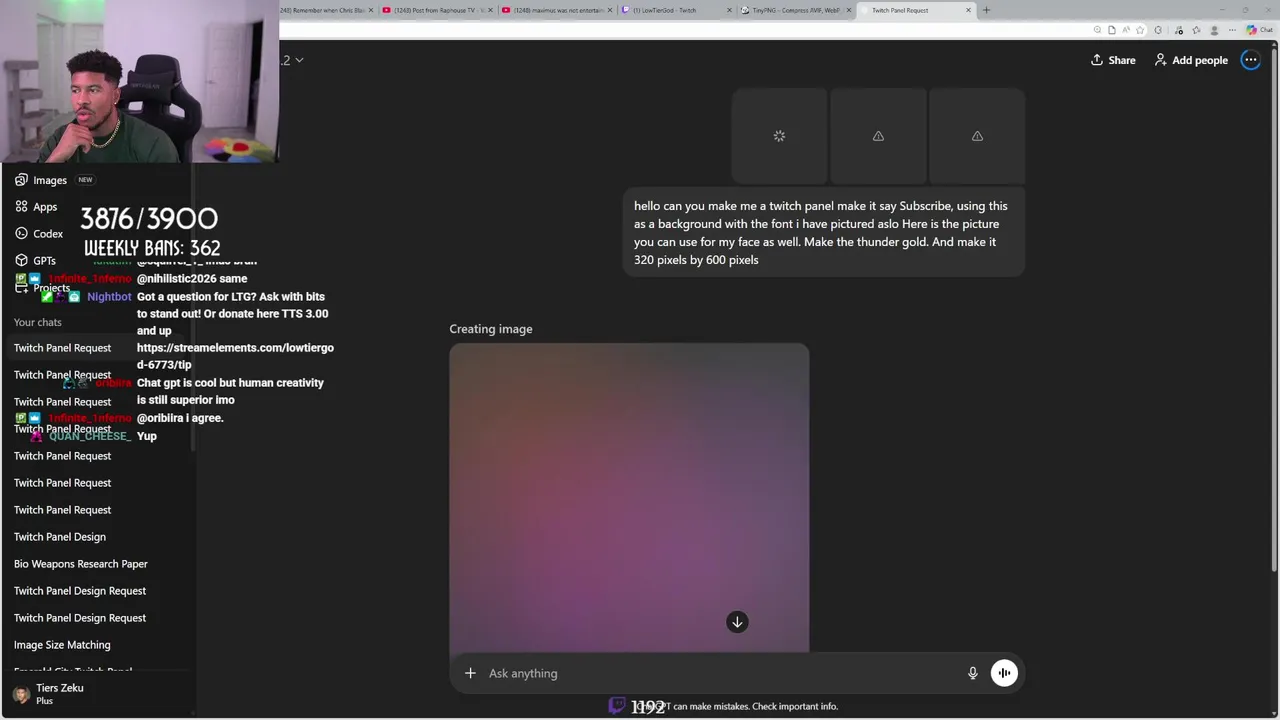Click the scroll-to-bottom arrow button
Screen dimensions: 1280x720
tap(737, 622)
